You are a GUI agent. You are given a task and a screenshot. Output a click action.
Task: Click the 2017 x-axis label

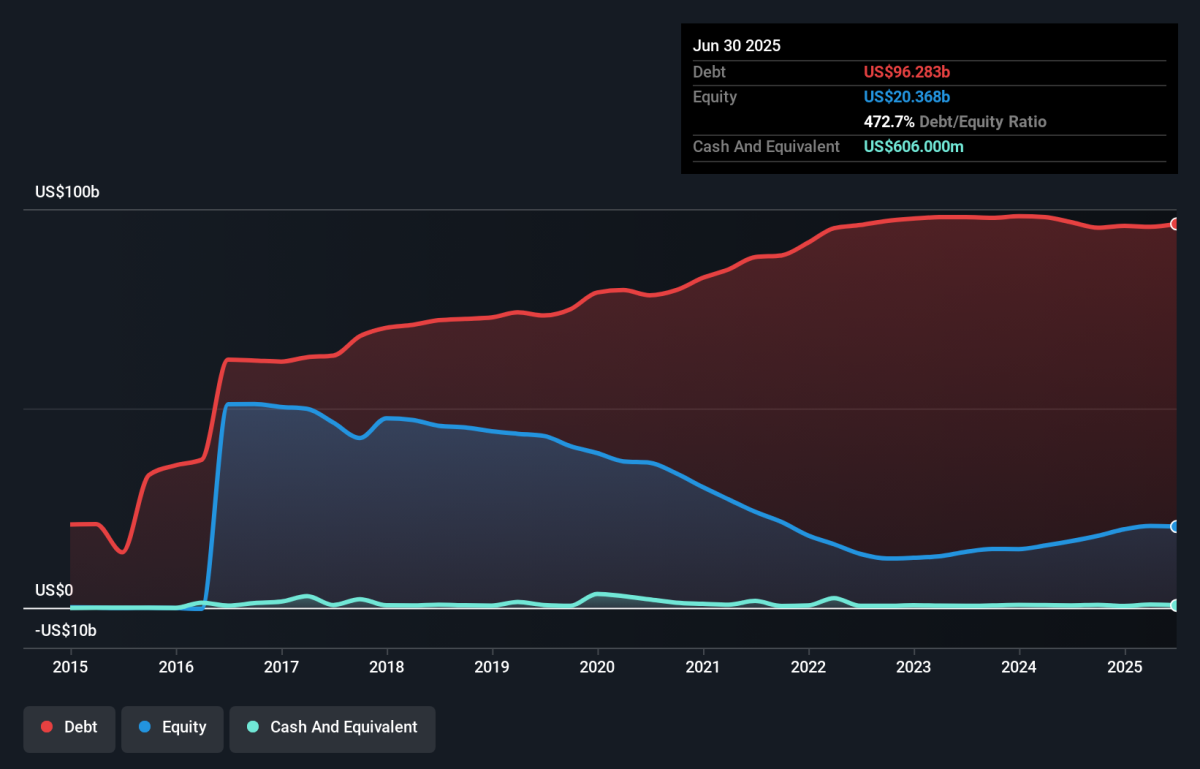(281, 667)
